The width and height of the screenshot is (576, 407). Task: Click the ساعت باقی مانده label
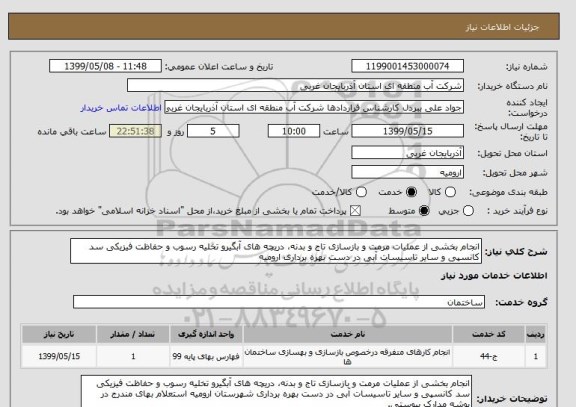(72, 132)
